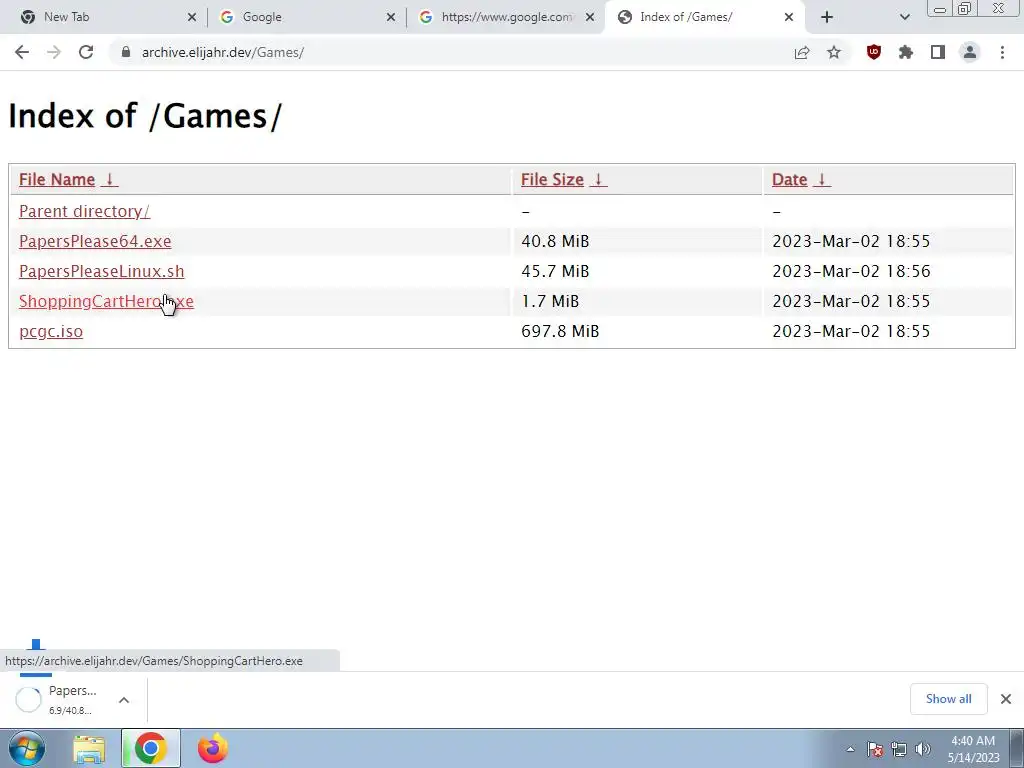
Task: Download pcgc.iso
Action: 51,331
